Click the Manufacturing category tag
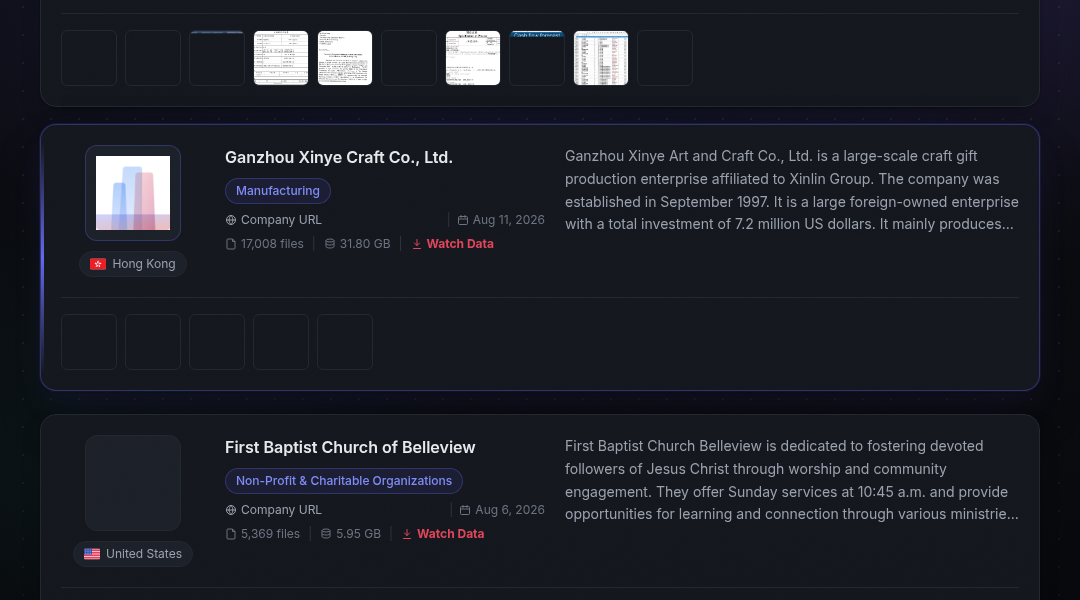 tap(278, 191)
